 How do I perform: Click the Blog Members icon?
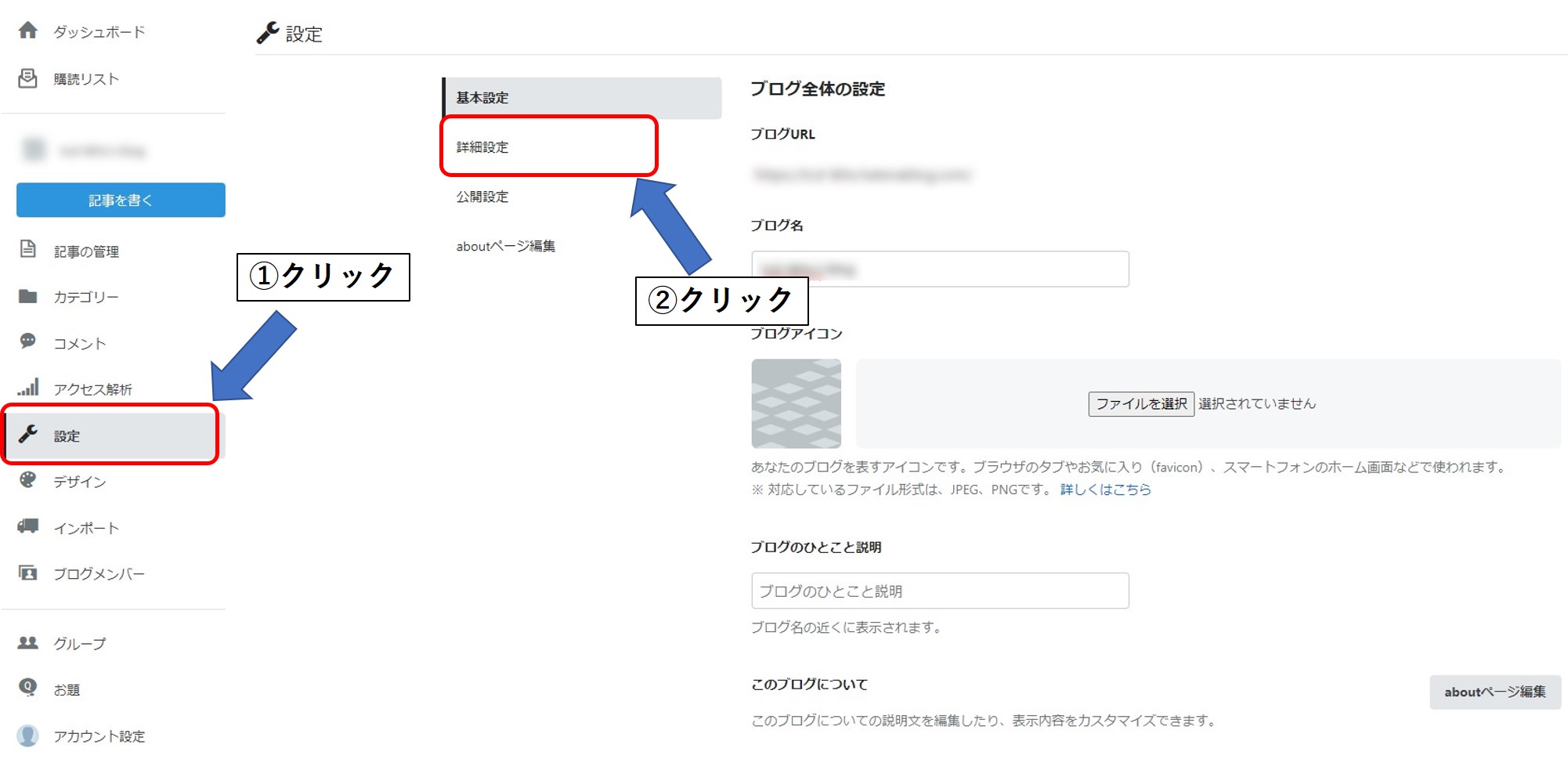[x=28, y=573]
